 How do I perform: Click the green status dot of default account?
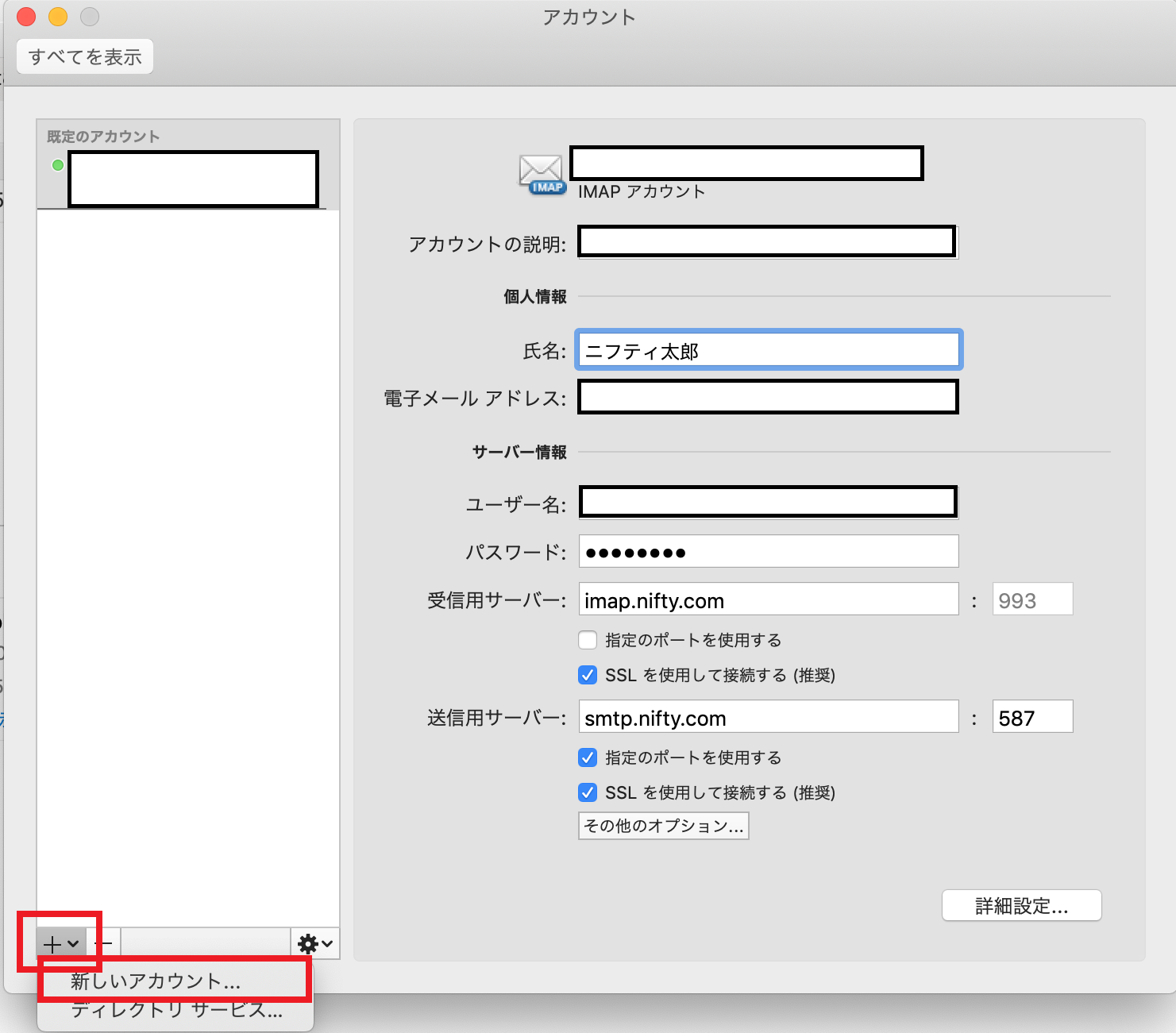[57, 165]
